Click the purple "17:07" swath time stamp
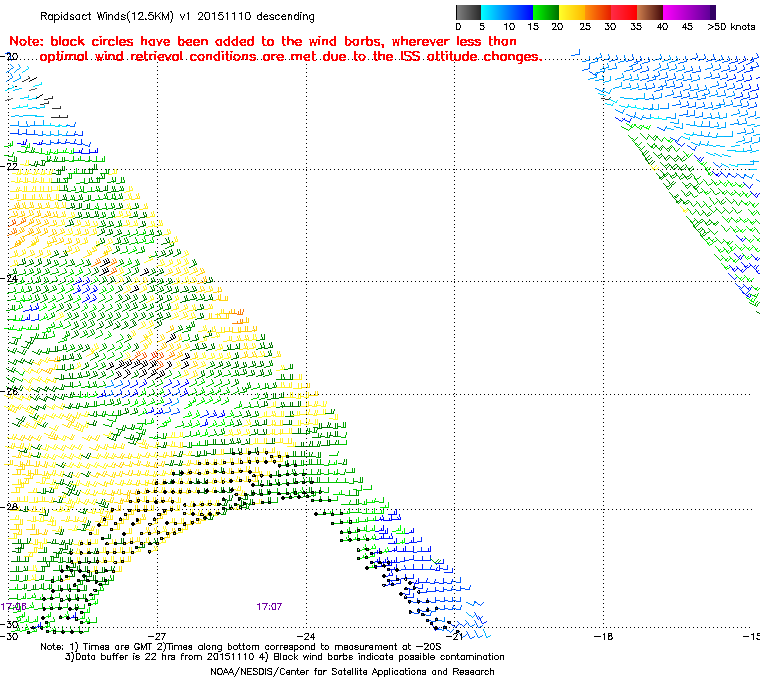The image size is (760, 688). pos(269,607)
